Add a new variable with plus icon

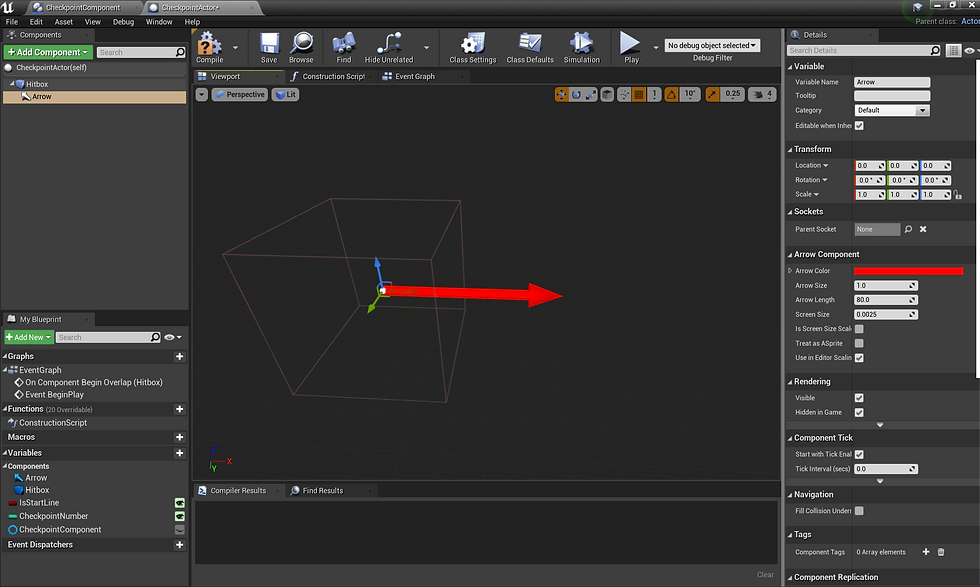tap(179, 453)
